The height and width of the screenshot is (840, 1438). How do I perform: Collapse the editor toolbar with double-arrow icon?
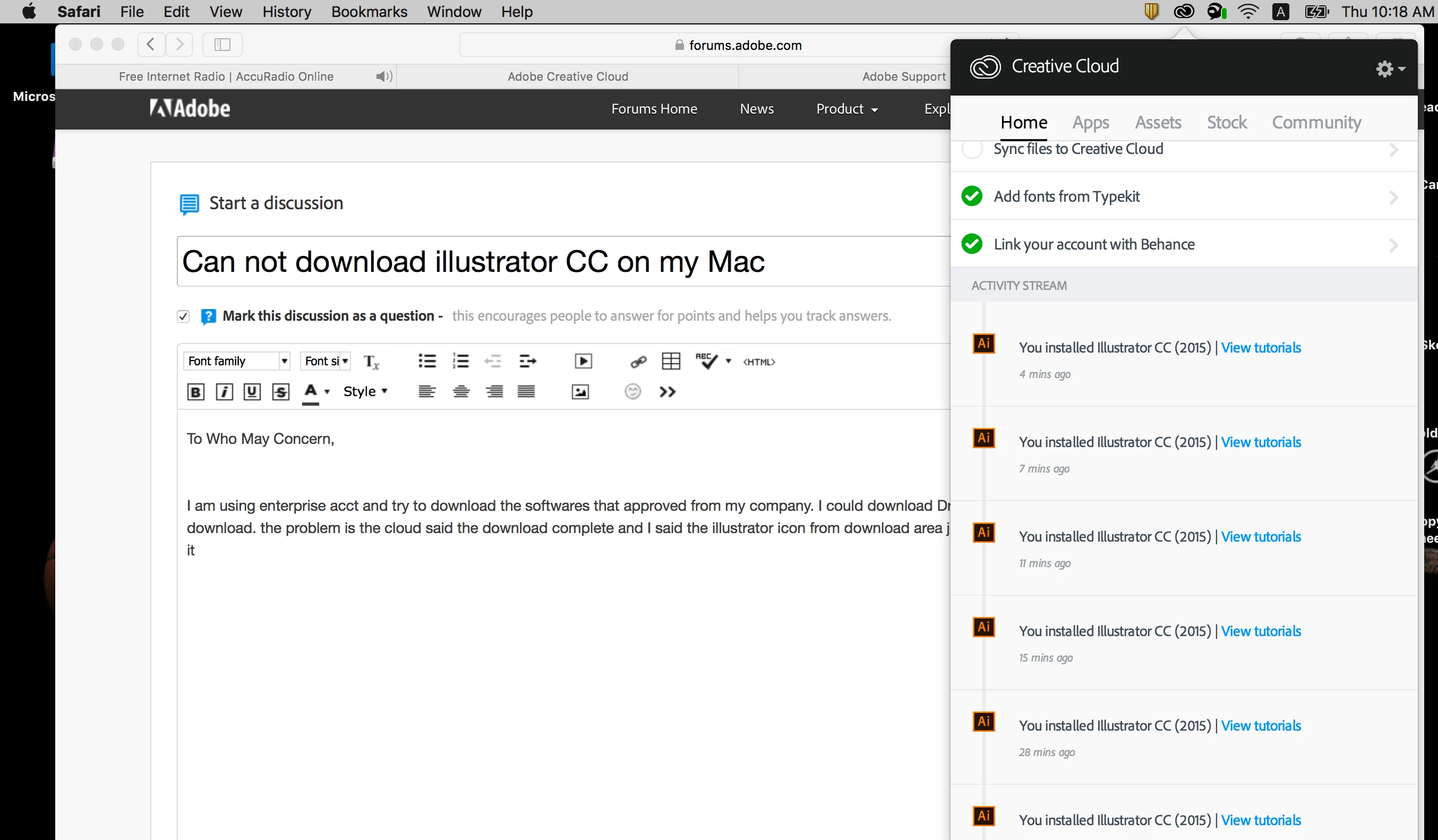pyautogui.click(x=667, y=391)
